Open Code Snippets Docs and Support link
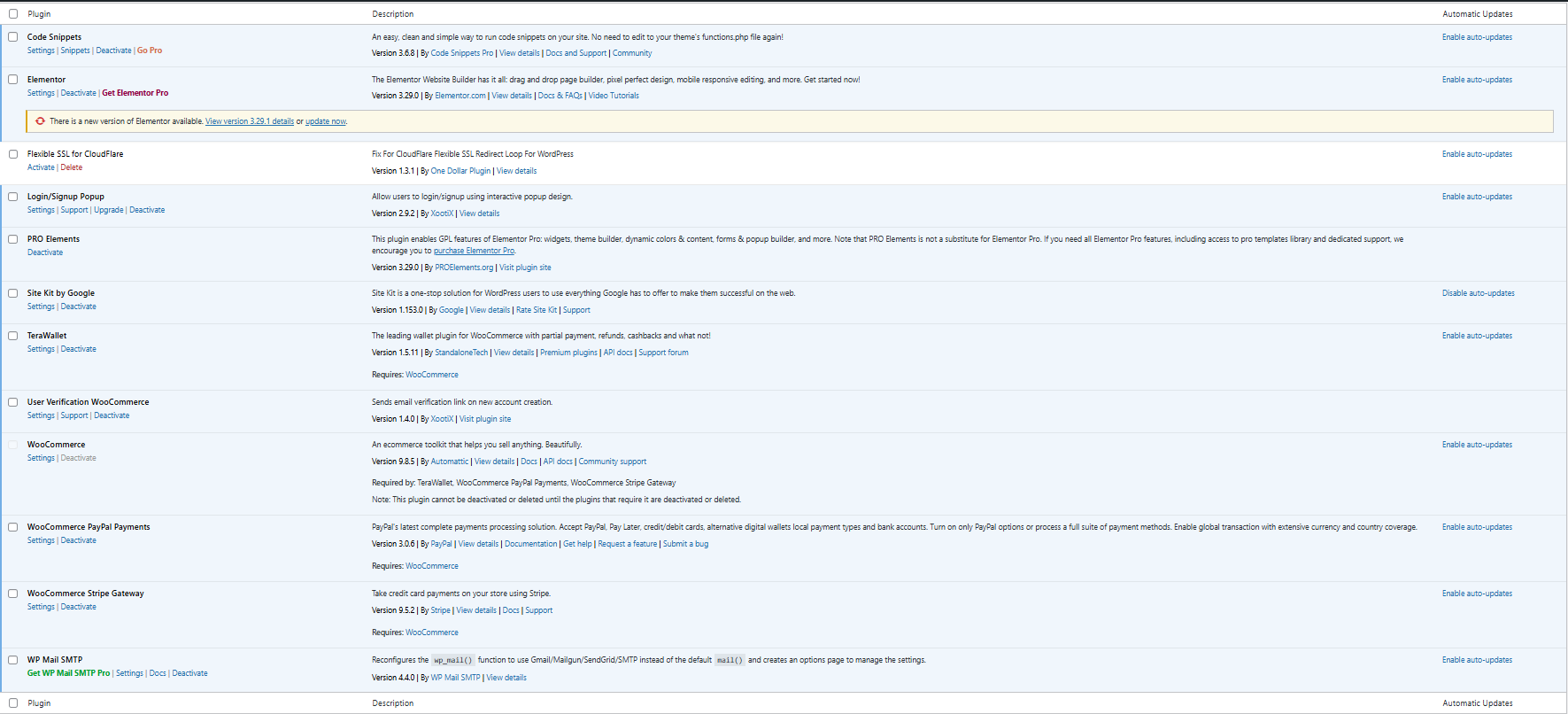This screenshot has height=714, width=1568. pyautogui.click(x=576, y=53)
